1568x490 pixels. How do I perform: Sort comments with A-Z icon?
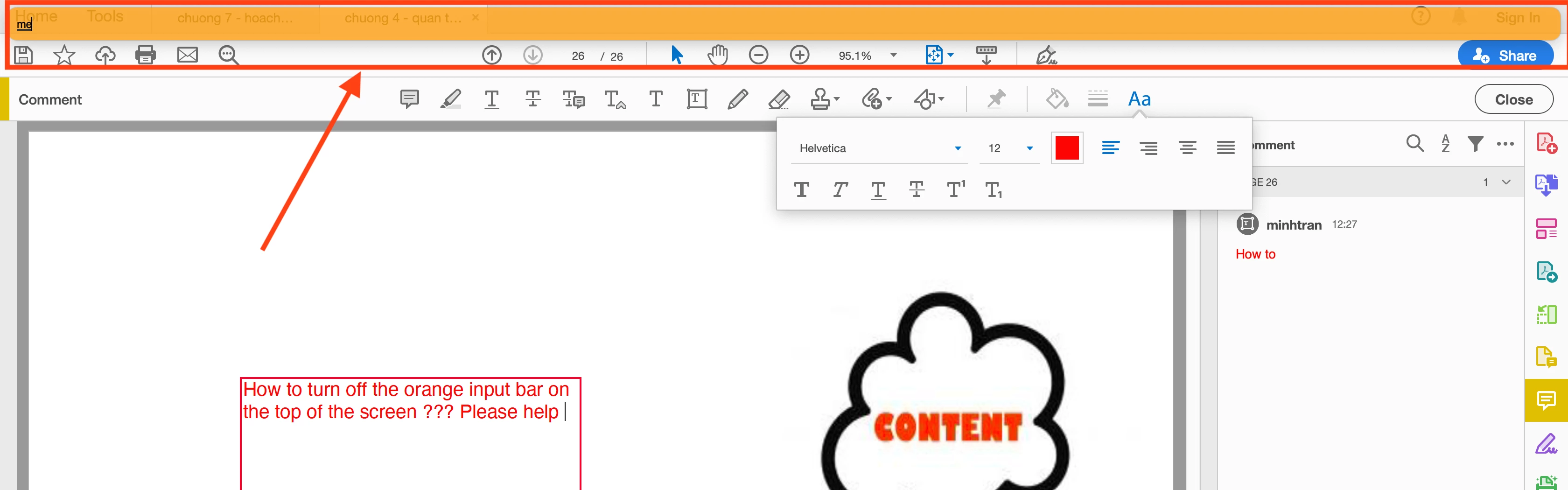click(1446, 144)
